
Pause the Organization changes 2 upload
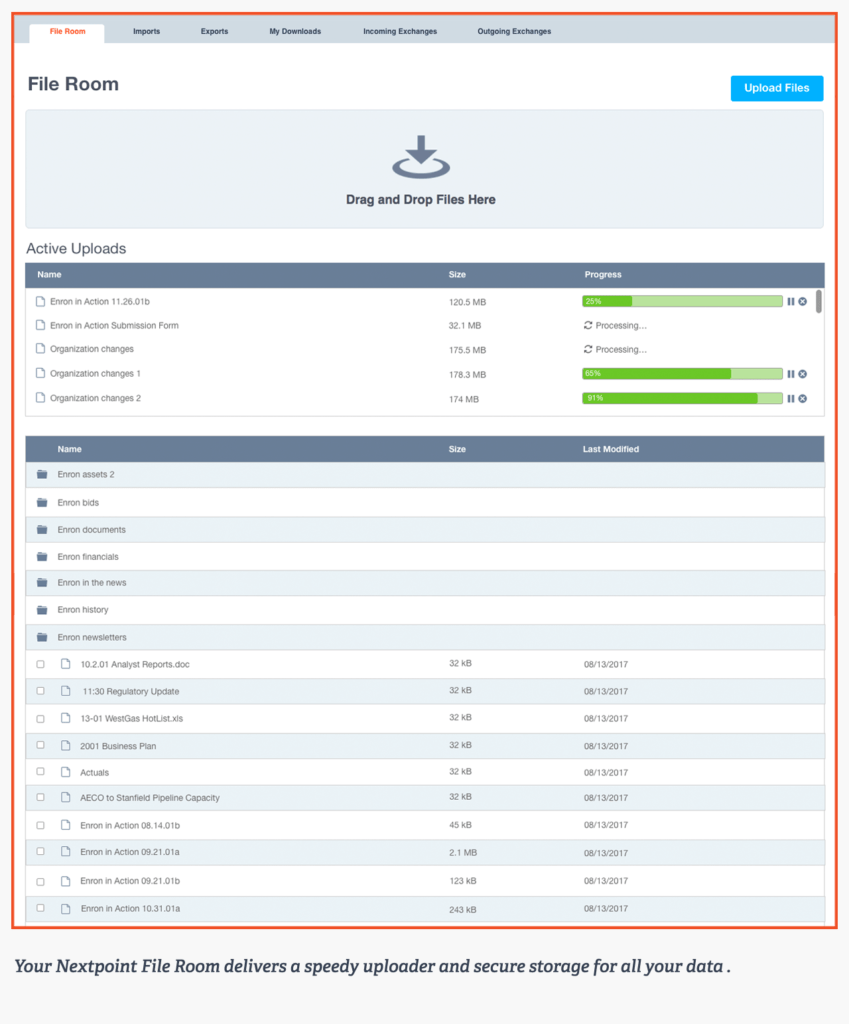tap(790, 398)
